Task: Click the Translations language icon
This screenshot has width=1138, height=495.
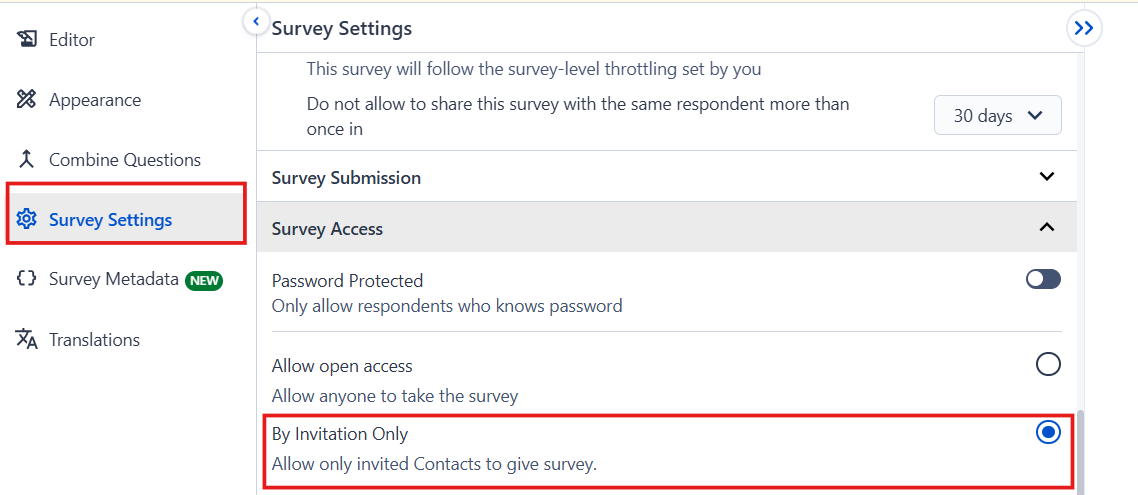Action: (x=27, y=340)
